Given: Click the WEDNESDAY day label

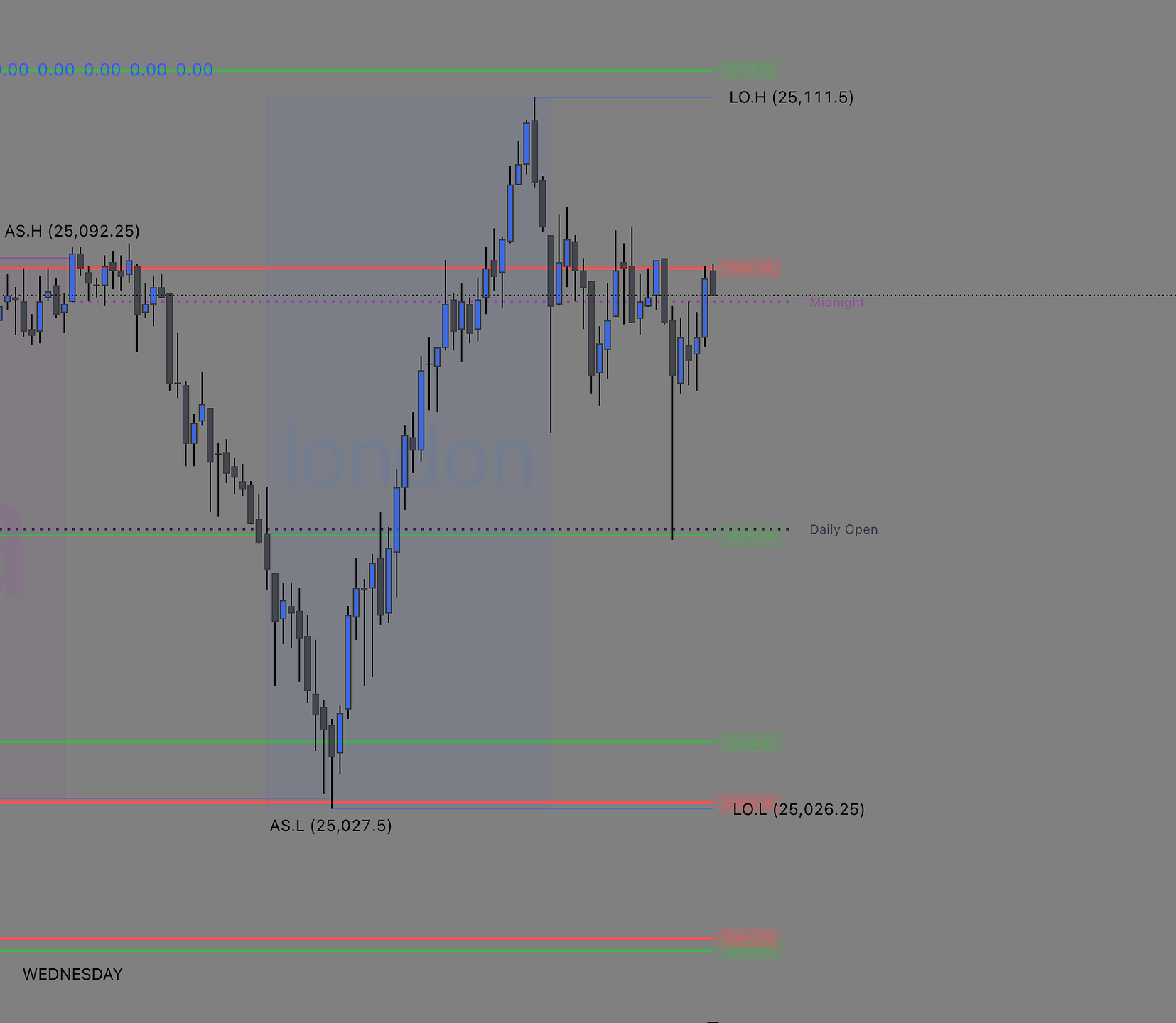Looking at the screenshot, I should click(x=72, y=974).
